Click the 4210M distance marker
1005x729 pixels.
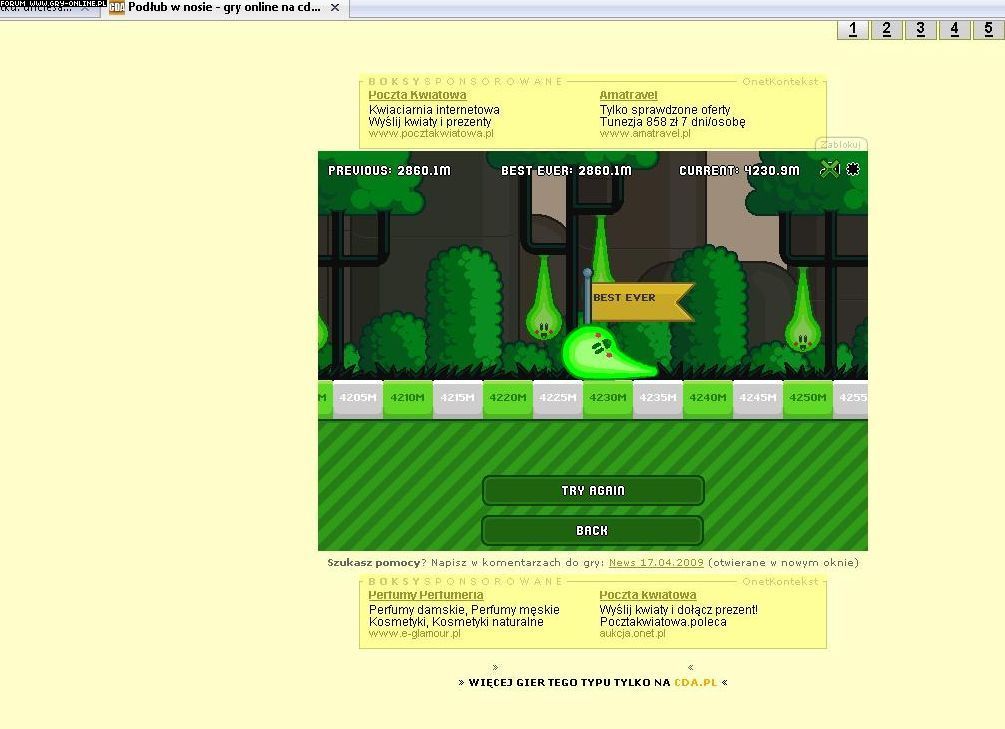408,399
